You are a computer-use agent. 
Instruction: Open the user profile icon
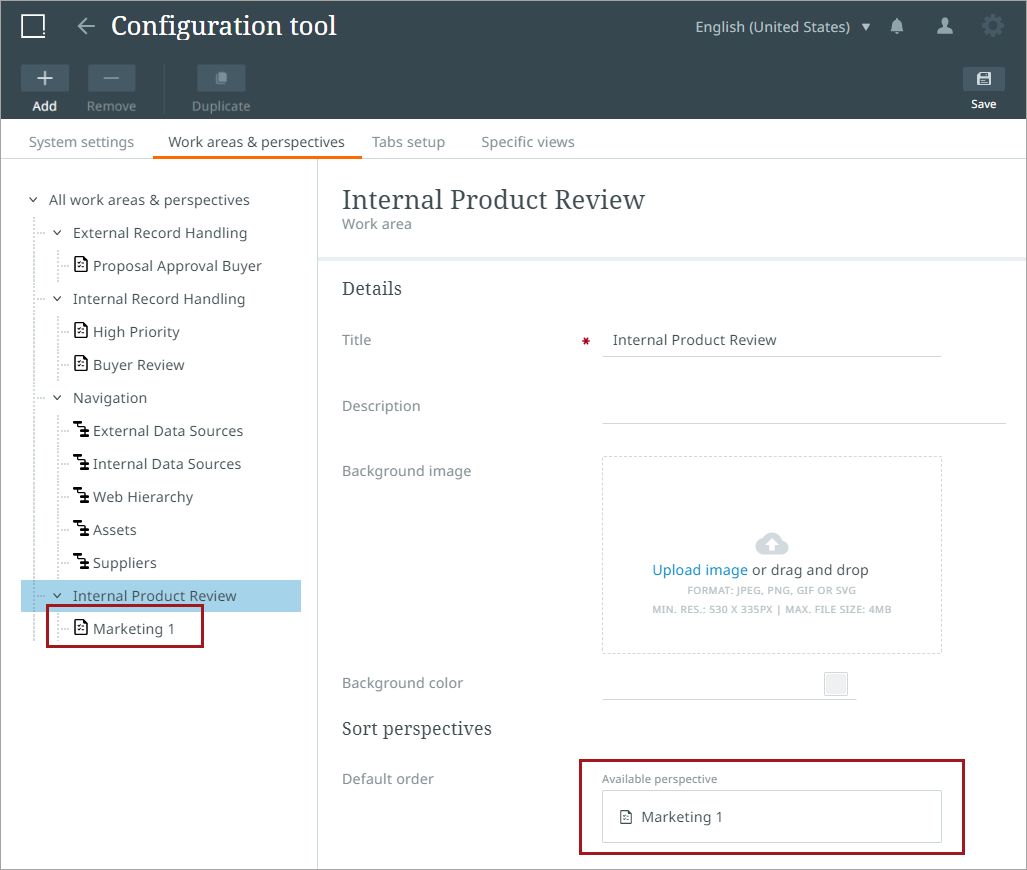click(x=944, y=27)
